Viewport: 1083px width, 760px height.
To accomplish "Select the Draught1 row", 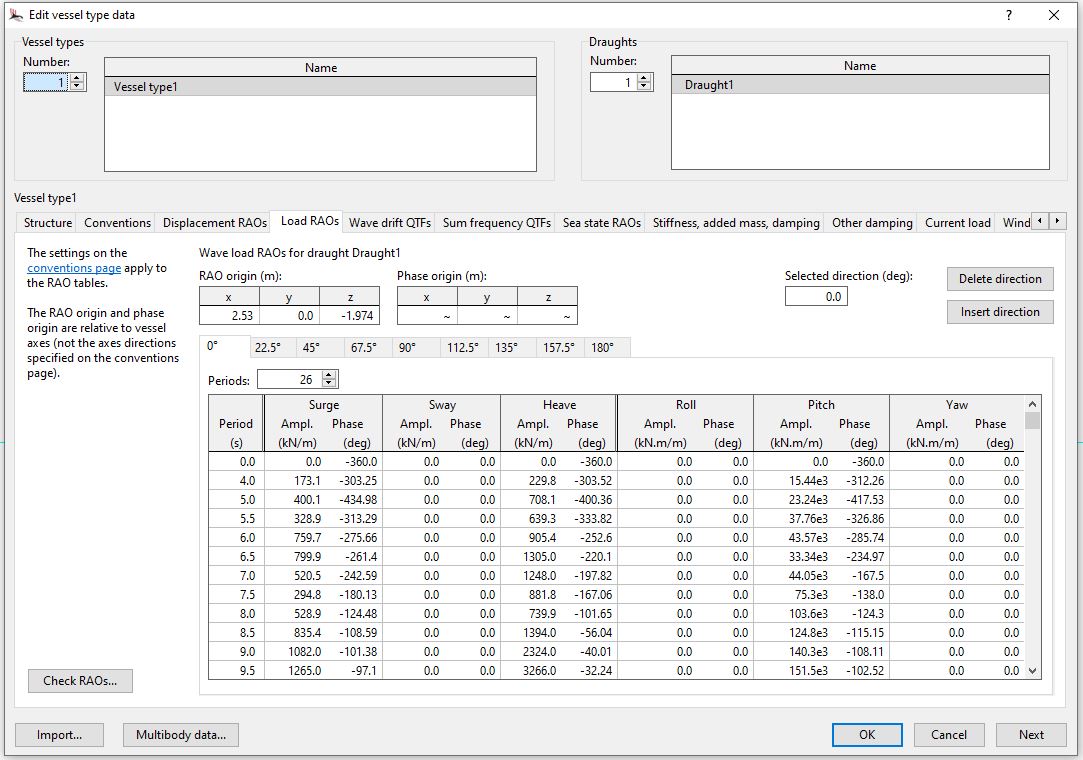I will coord(860,85).
